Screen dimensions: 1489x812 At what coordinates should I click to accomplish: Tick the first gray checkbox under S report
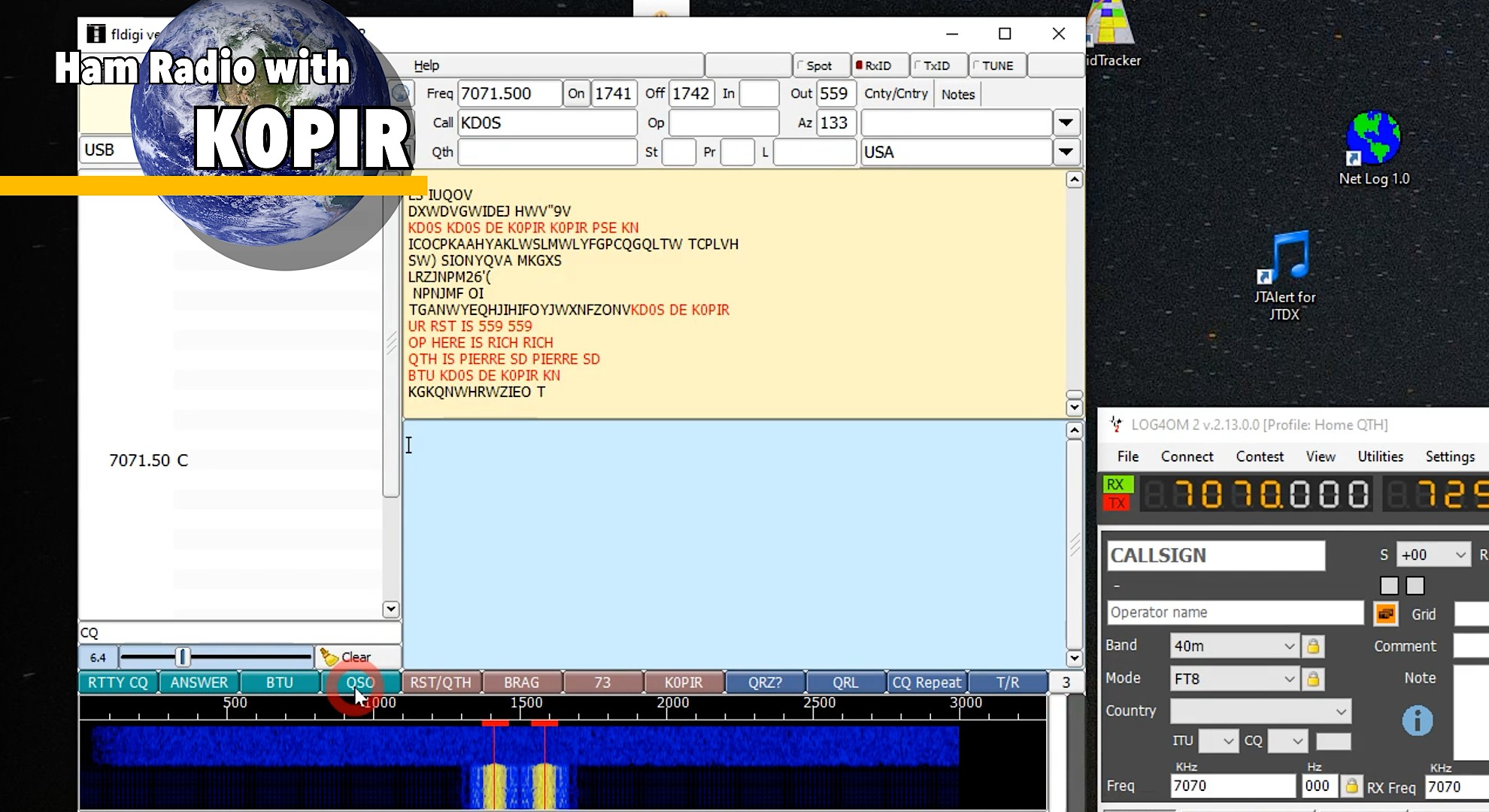click(1389, 586)
